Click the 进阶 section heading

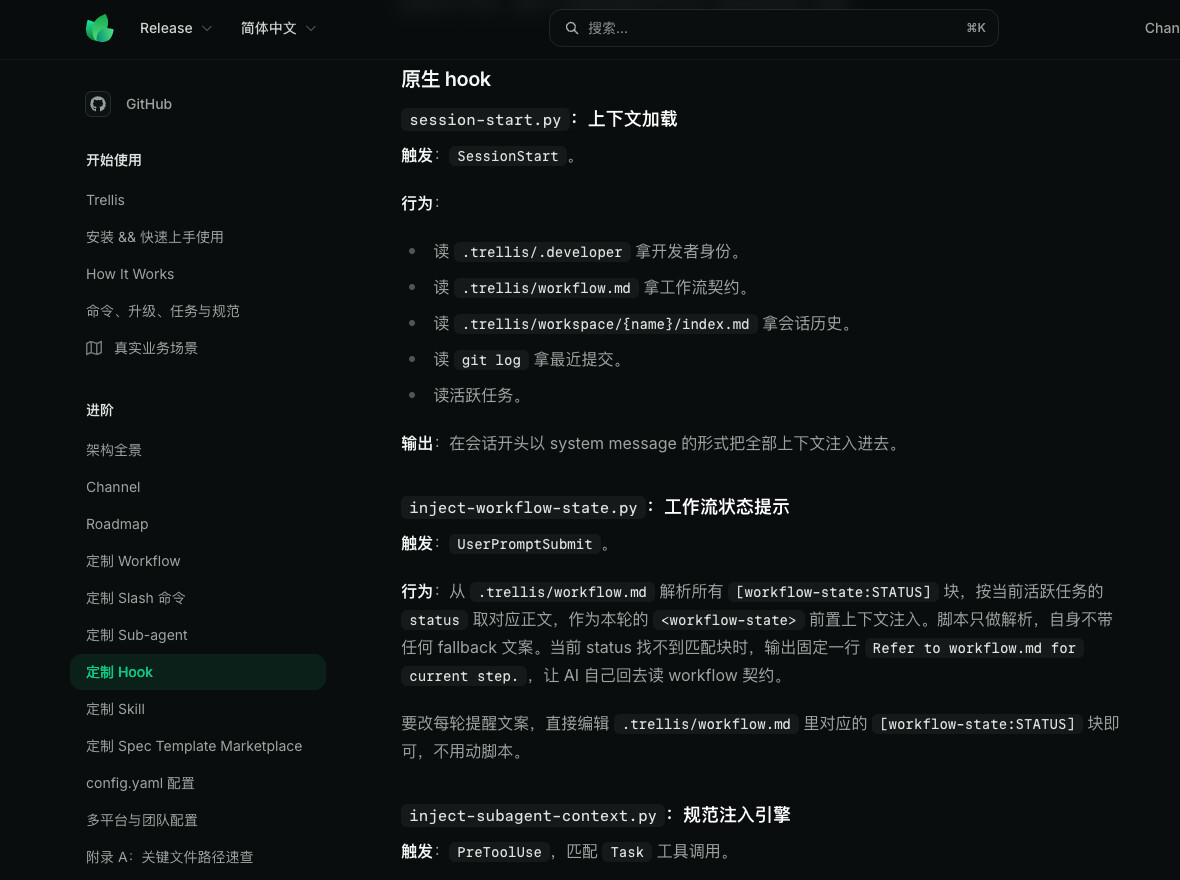tap(99, 410)
